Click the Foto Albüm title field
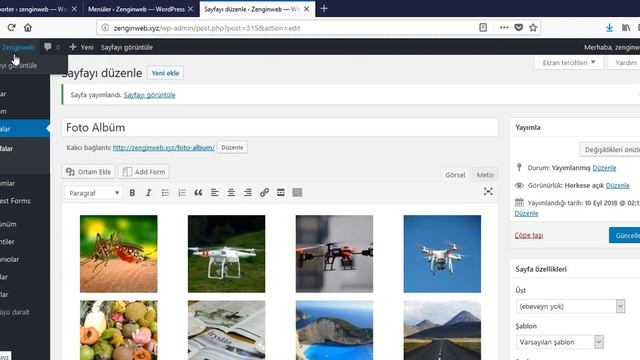The image size is (640, 360). coord(280,127)
